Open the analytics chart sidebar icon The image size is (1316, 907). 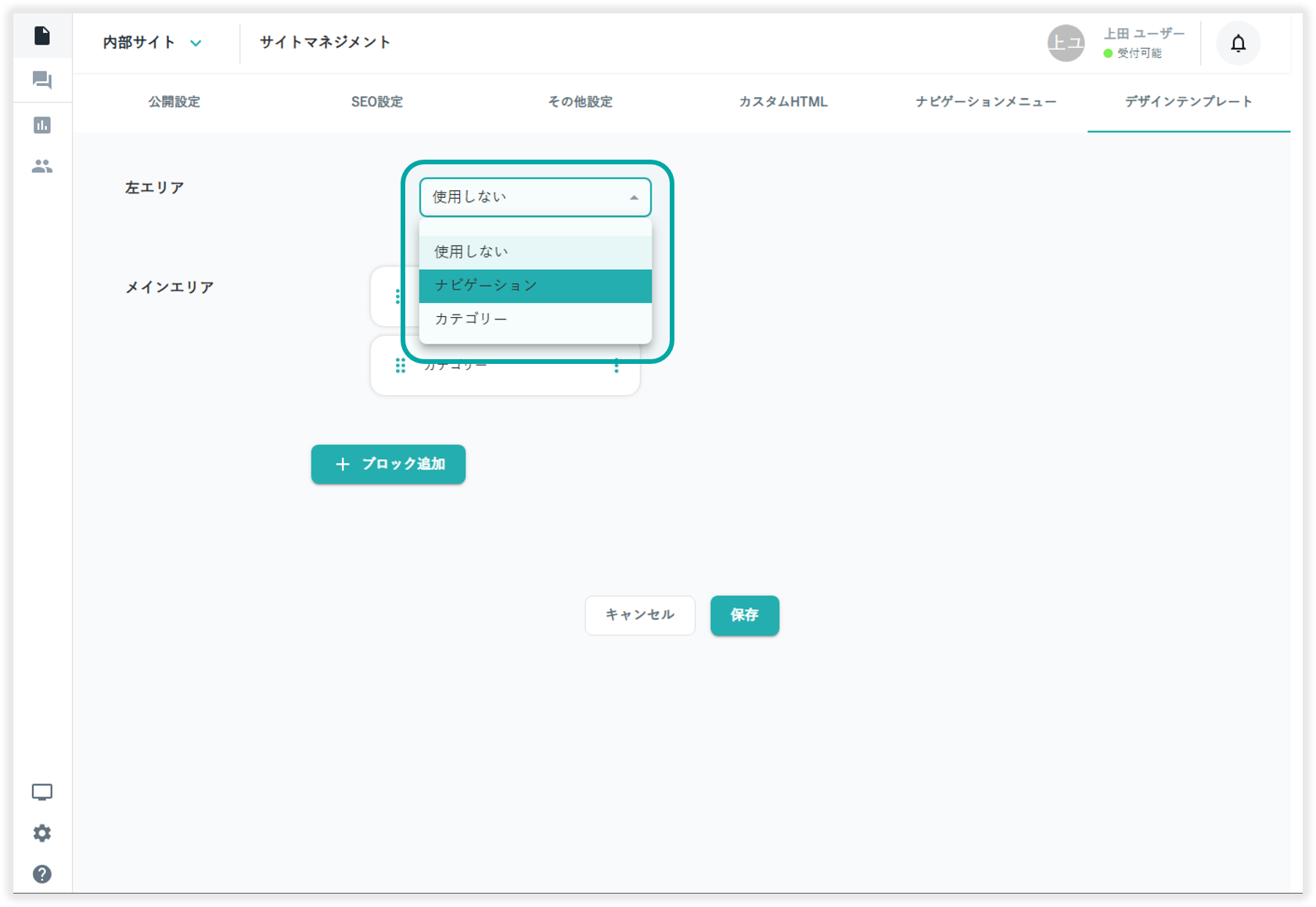[42, 125]
